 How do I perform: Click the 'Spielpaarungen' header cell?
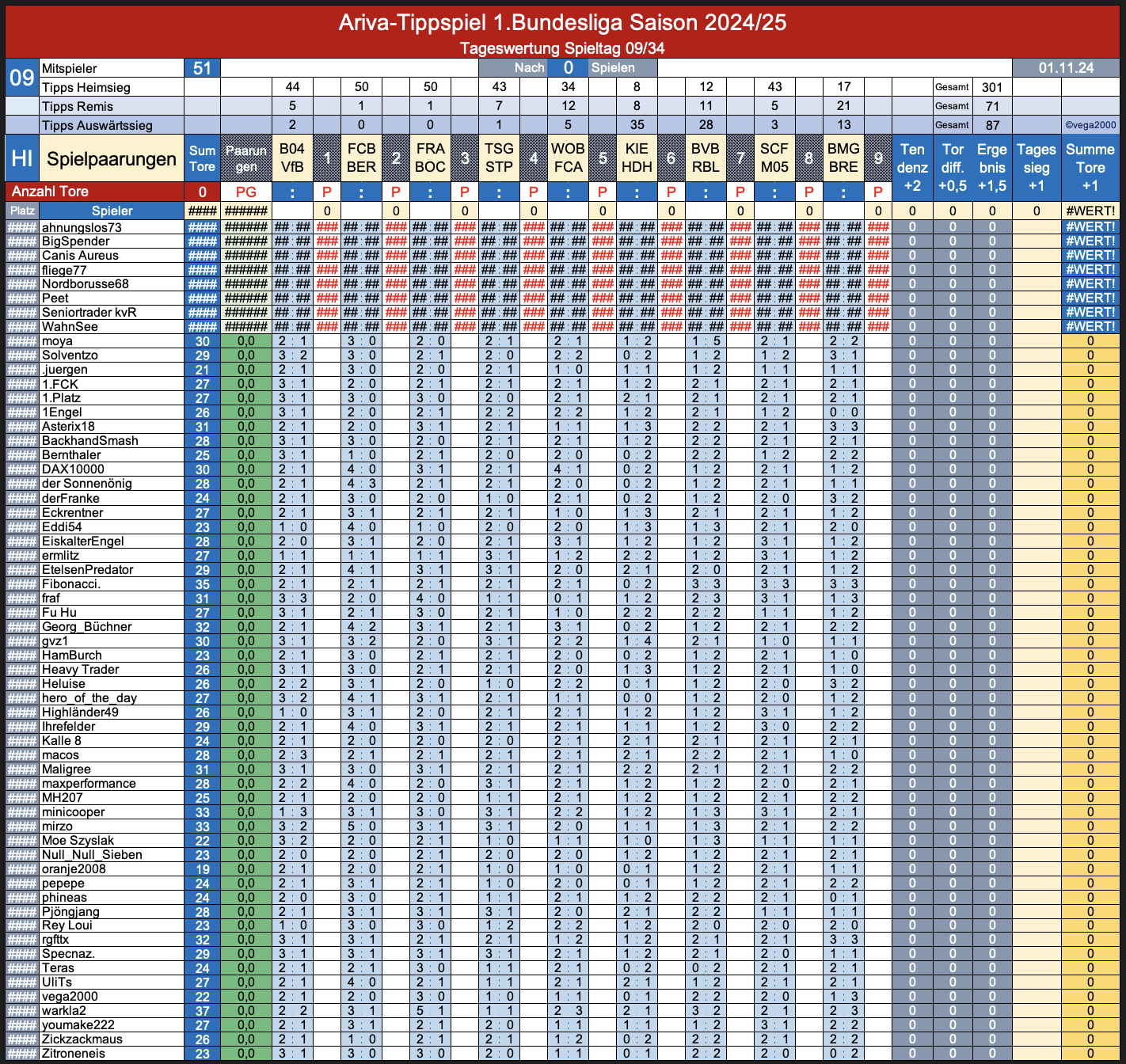point(112,158)
